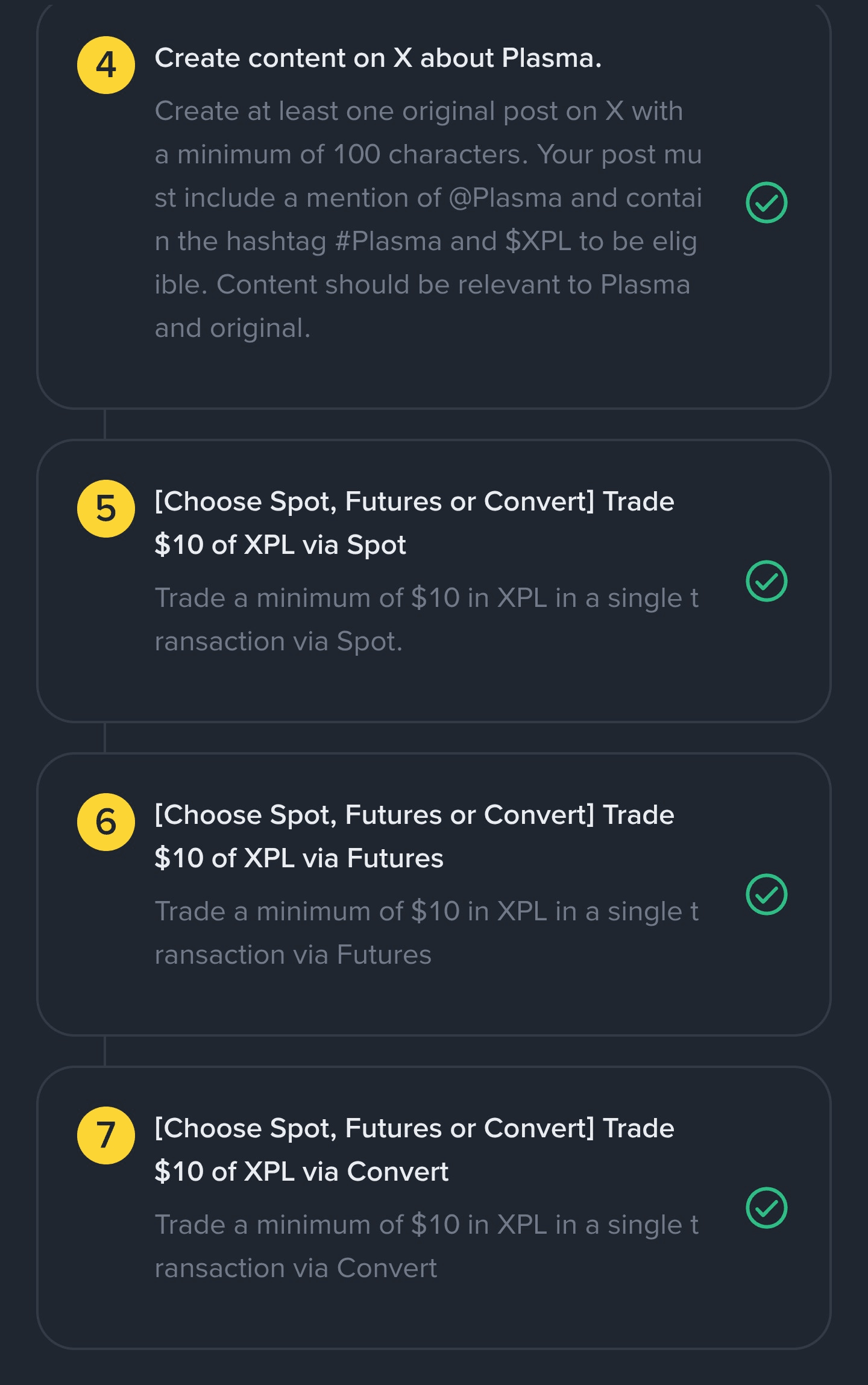Tap the green checkmark for the Convert trade task
Screen dimensions: 868x1385
pyautogui.click(x=767, y=1208)
